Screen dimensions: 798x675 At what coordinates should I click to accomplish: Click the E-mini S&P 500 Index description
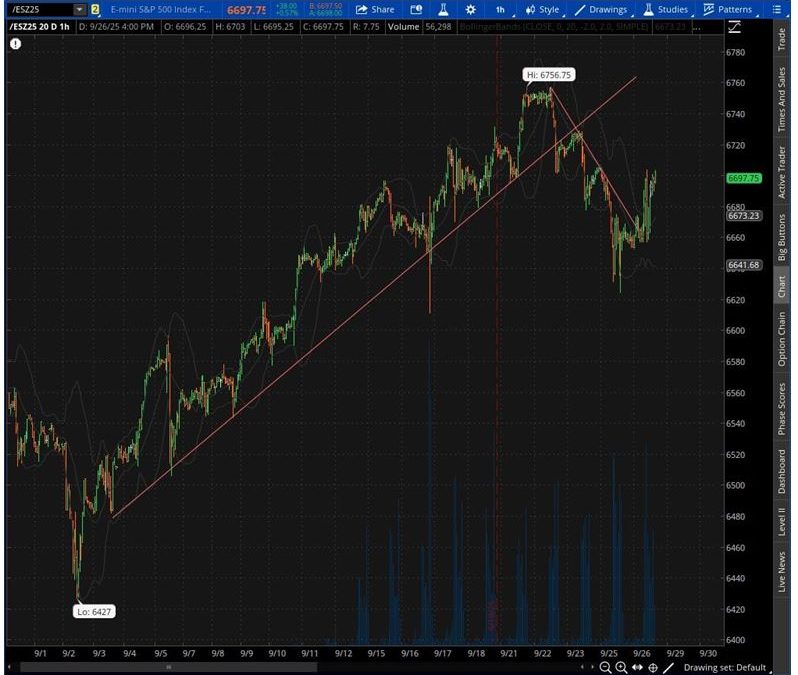161,9
